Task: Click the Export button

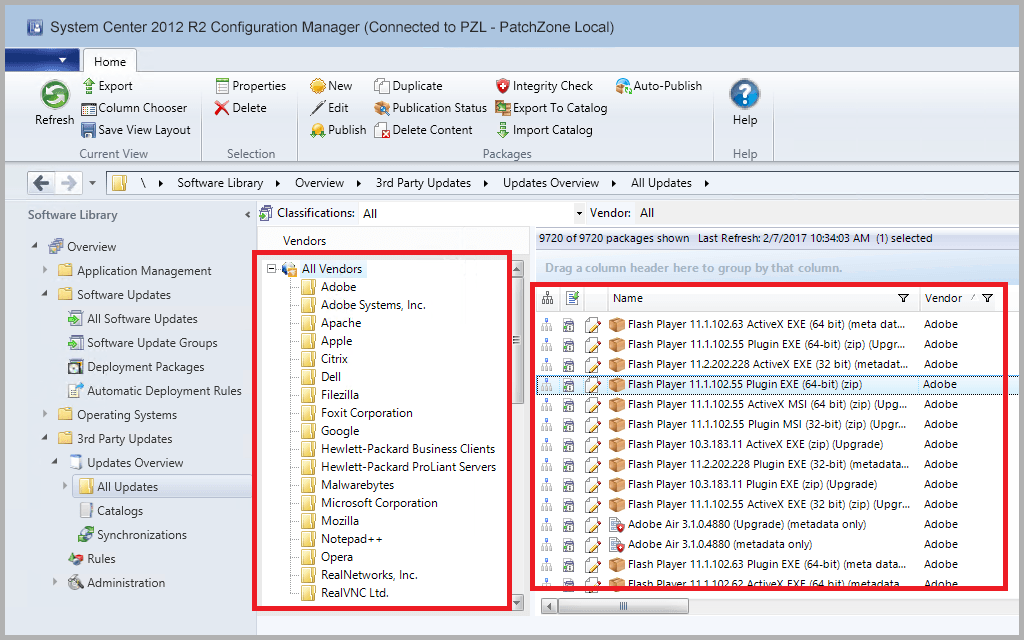Action: (x=108, y=86)
